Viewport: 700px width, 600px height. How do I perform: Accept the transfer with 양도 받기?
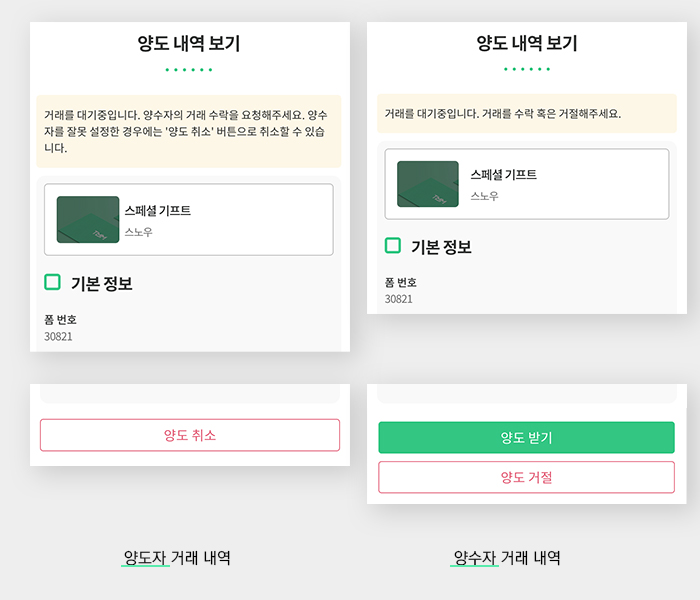[x=526, y=438]
